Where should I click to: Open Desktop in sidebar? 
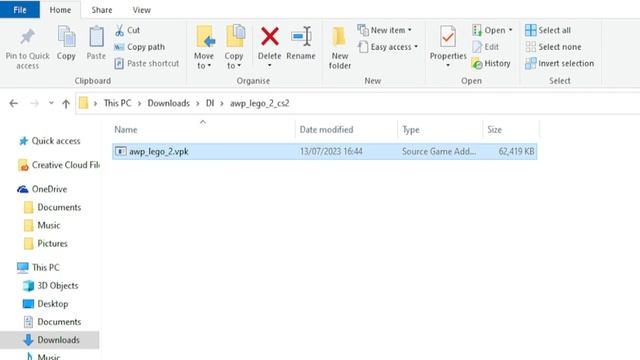click(x=45, y=304)
